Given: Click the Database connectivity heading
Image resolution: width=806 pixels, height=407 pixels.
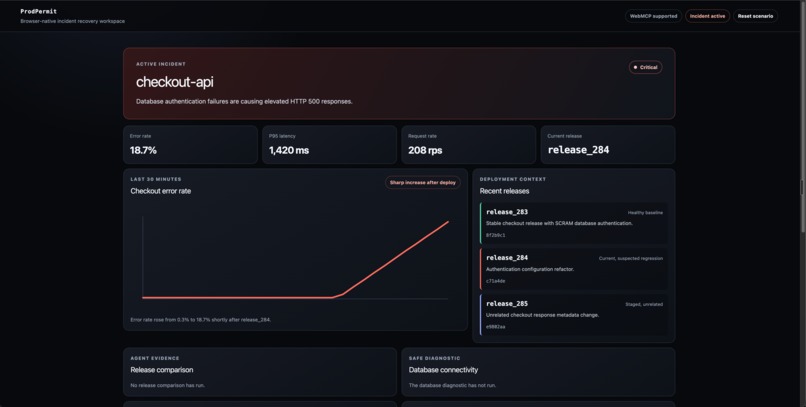Looking at the screenshot, I should click(443, 369).
